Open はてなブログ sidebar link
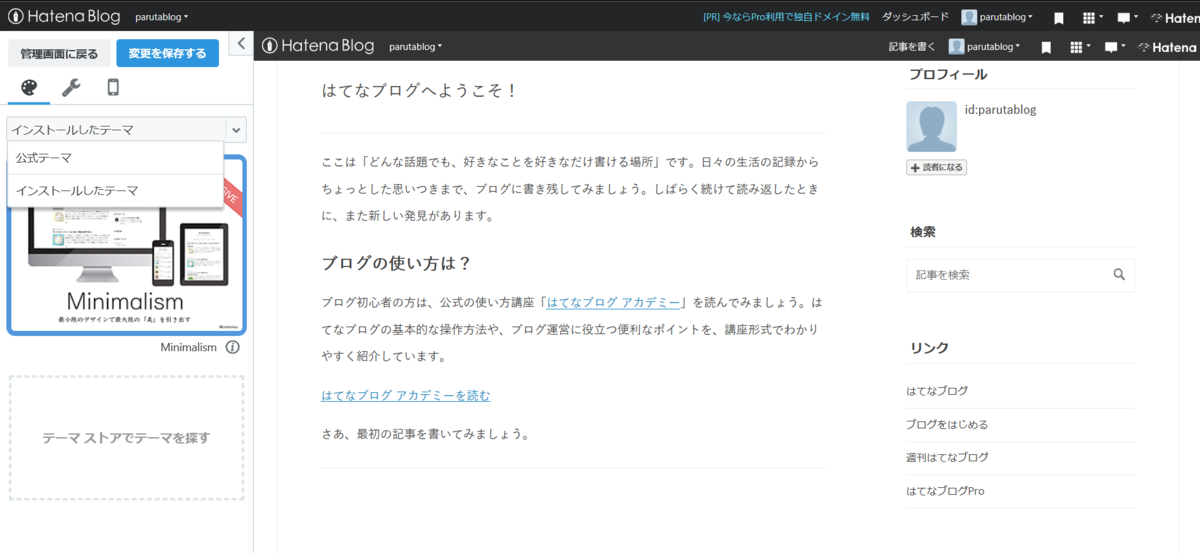The width and height of the screenshot is (1200, 553). (x=937, y=391)
